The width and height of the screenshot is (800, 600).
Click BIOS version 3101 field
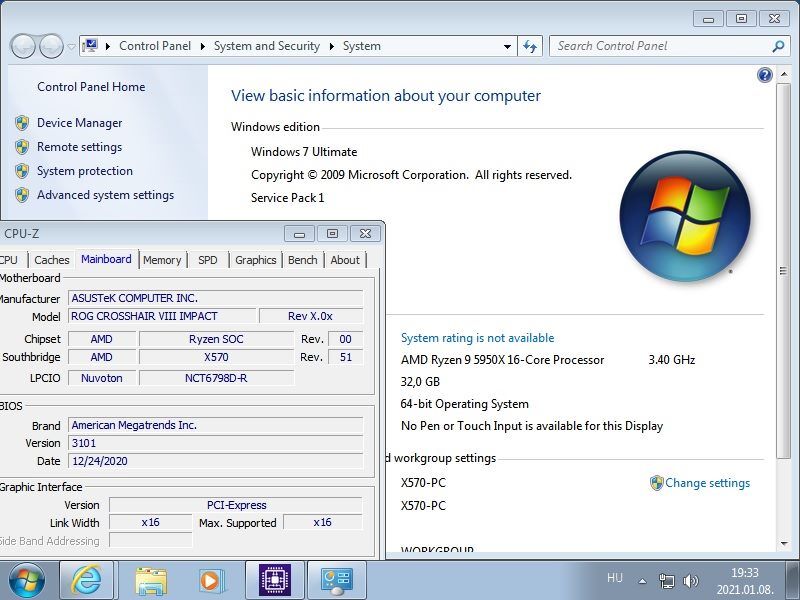tap(215, 443)
